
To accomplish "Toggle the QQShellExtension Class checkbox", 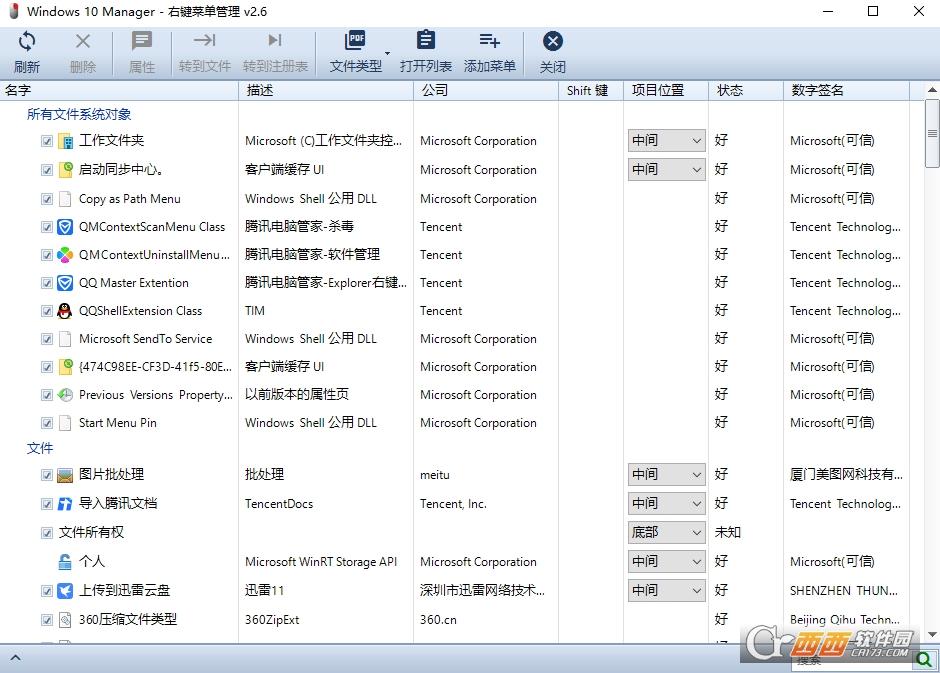I will click(47, 311).
